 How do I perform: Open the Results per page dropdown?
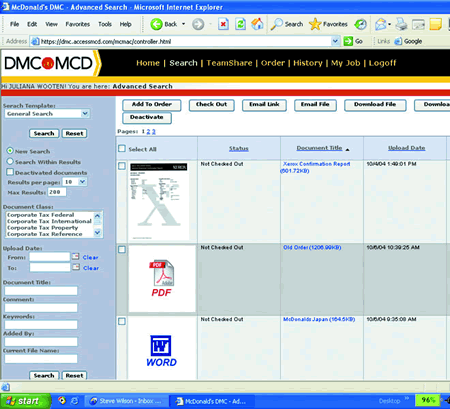82,182
